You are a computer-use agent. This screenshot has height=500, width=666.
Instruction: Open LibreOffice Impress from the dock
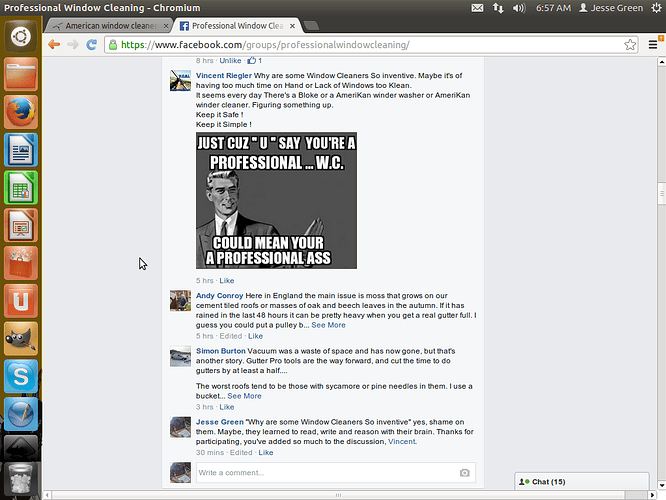[x=21, y=225]
